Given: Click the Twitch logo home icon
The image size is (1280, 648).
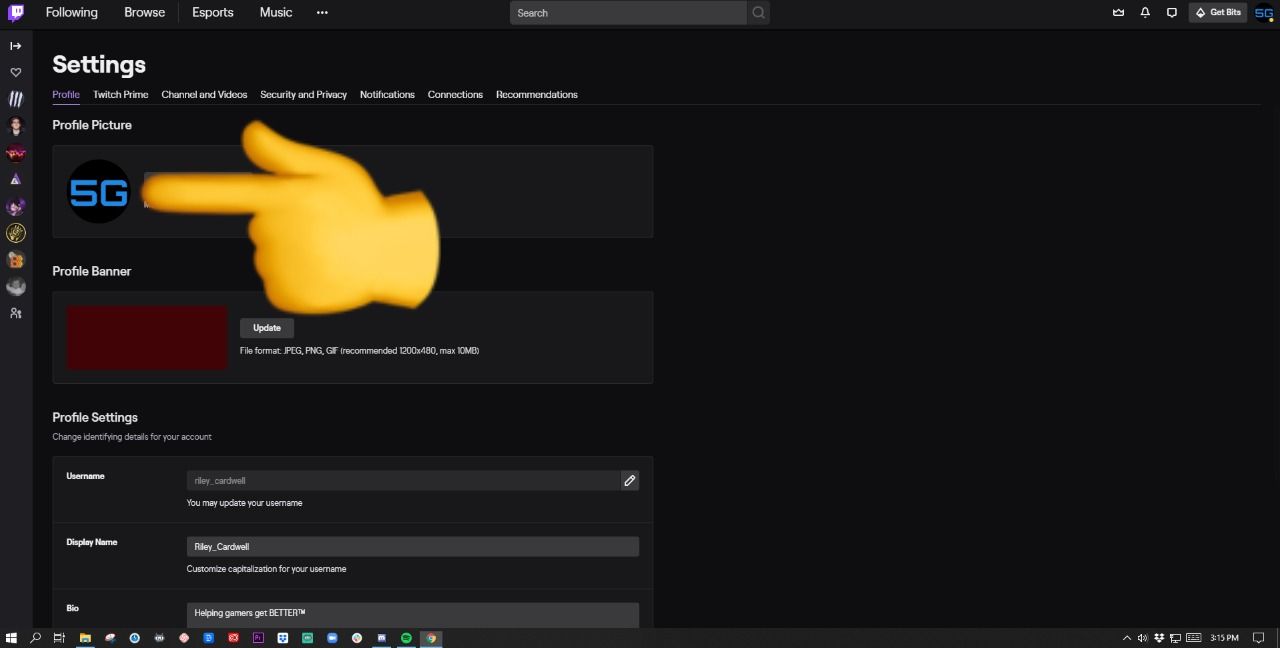Looking at the screenshot, I should click(x=16, y=13).
